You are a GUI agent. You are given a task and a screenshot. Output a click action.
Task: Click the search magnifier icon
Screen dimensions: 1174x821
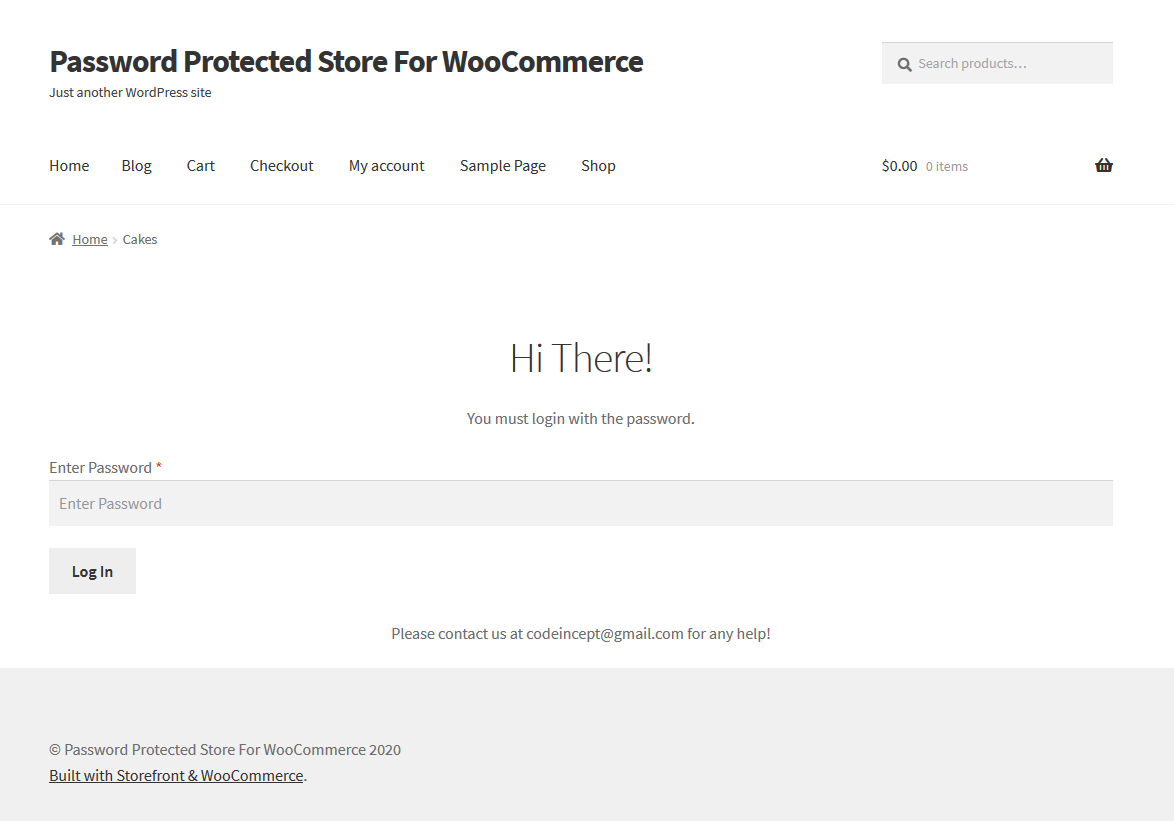(x=904, y=64)
